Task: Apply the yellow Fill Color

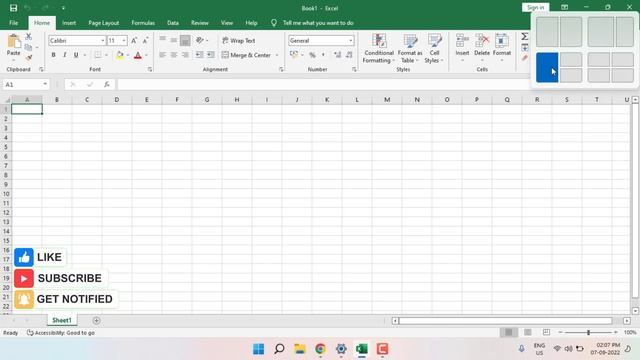Action: [x=120, y=55]
